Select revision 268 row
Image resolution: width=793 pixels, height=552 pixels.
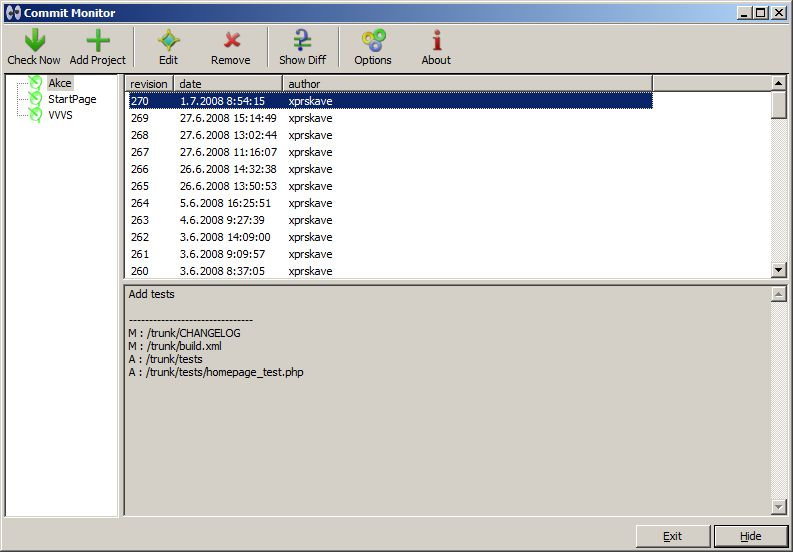click(x=390, y=135)
